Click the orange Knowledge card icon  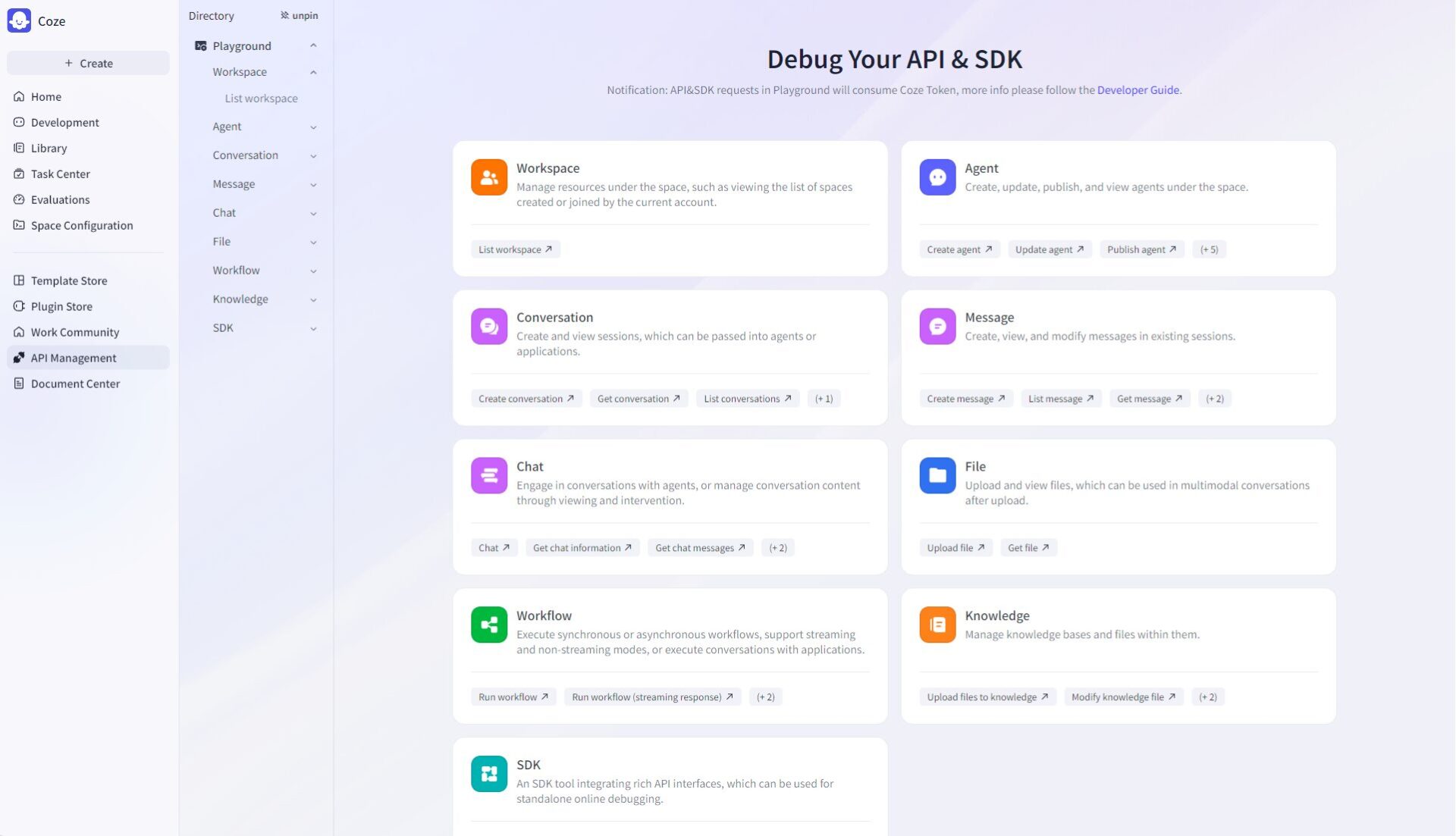tap(937, 625)
